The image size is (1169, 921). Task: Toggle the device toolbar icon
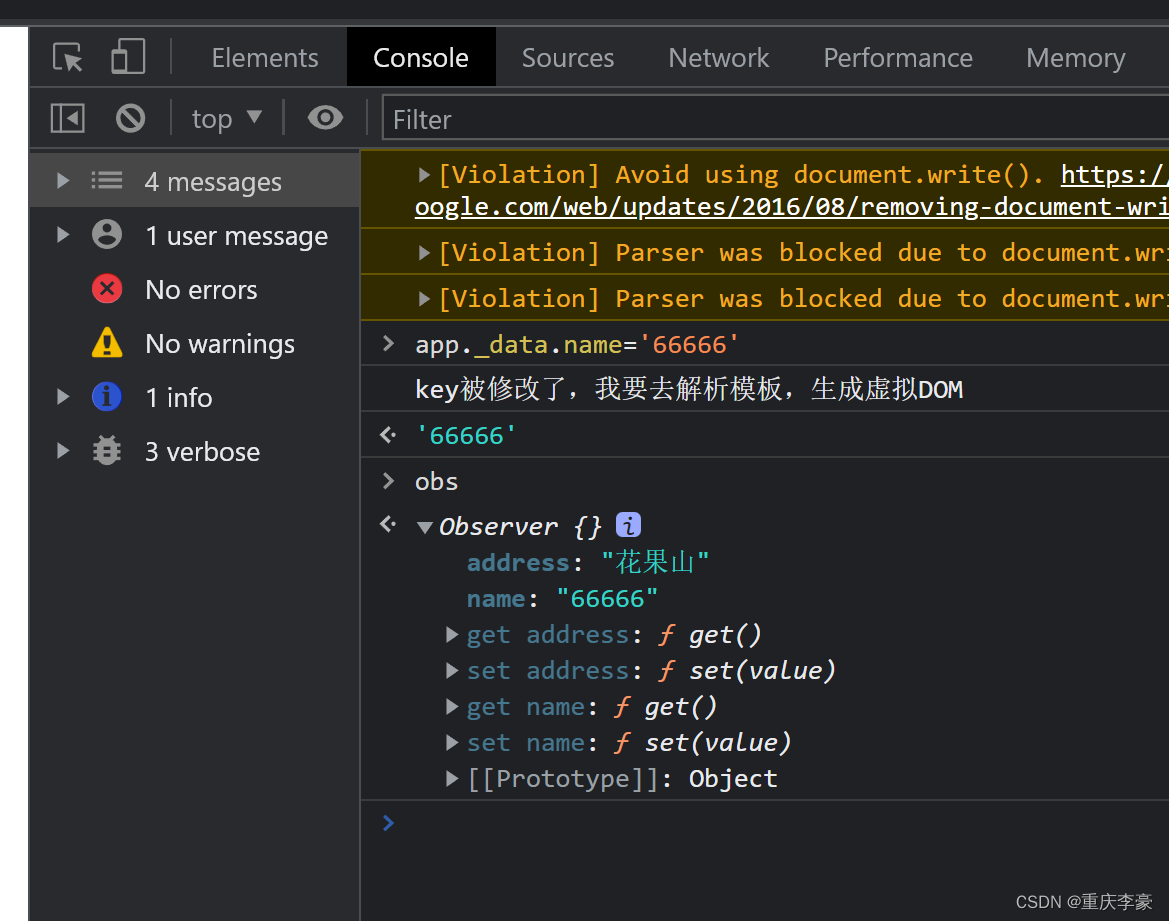coord(128,57)
